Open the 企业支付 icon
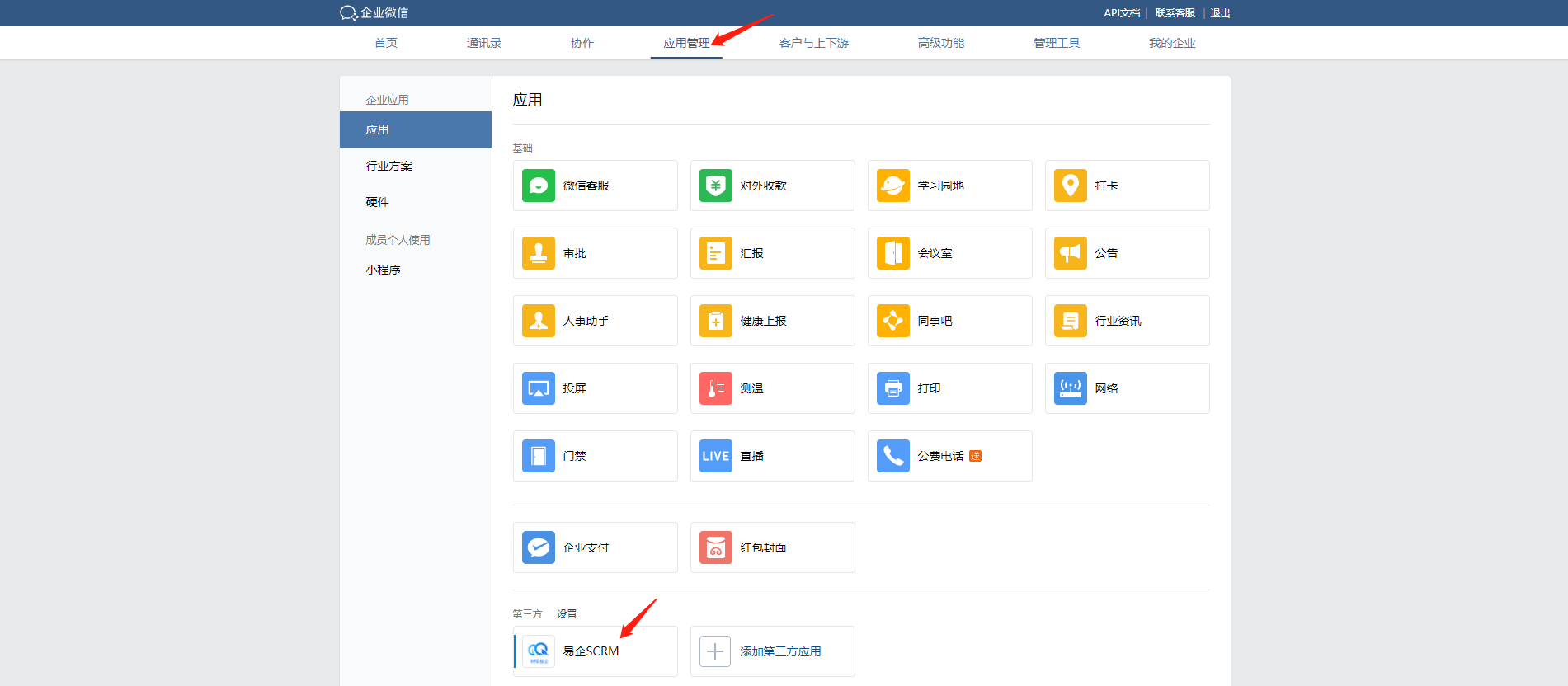1568x686 pixels. point(539,547)
